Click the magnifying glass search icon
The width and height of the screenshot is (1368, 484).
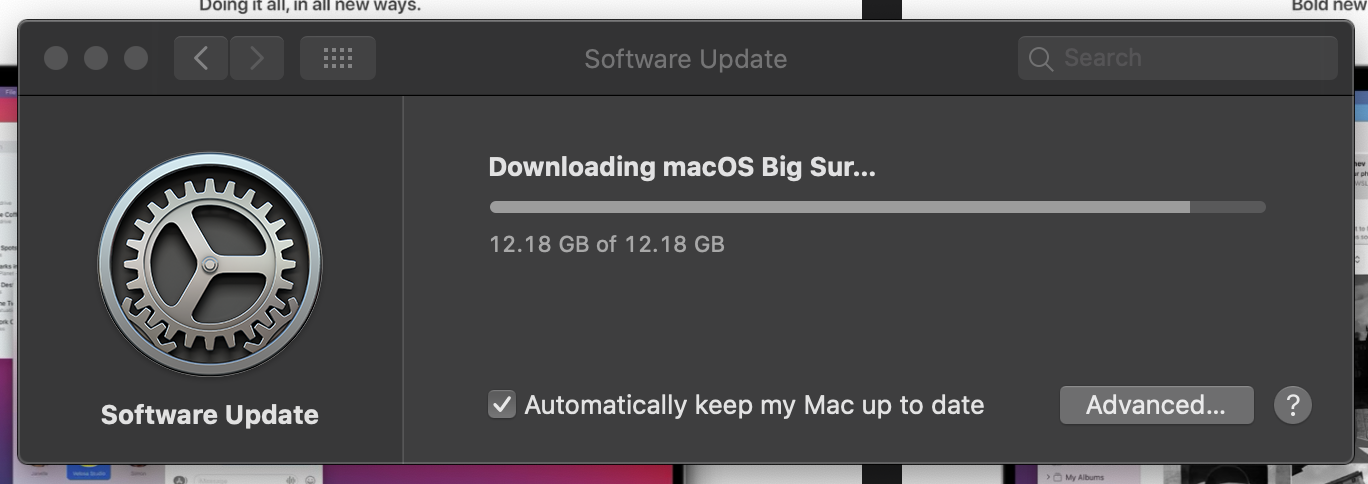(1041, 59)
